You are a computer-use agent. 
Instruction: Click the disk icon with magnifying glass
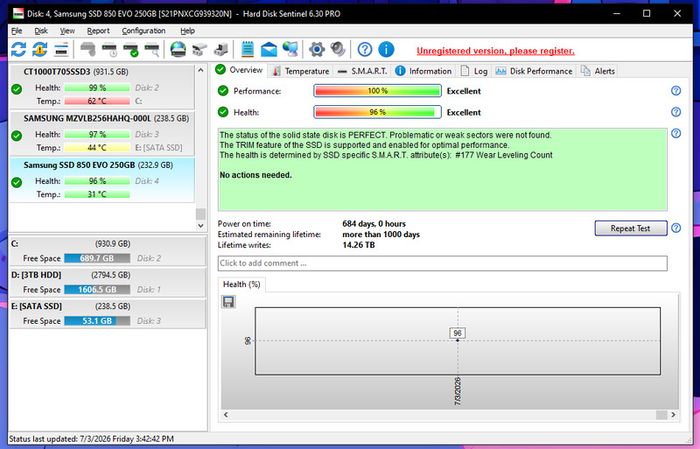(152, 49)
